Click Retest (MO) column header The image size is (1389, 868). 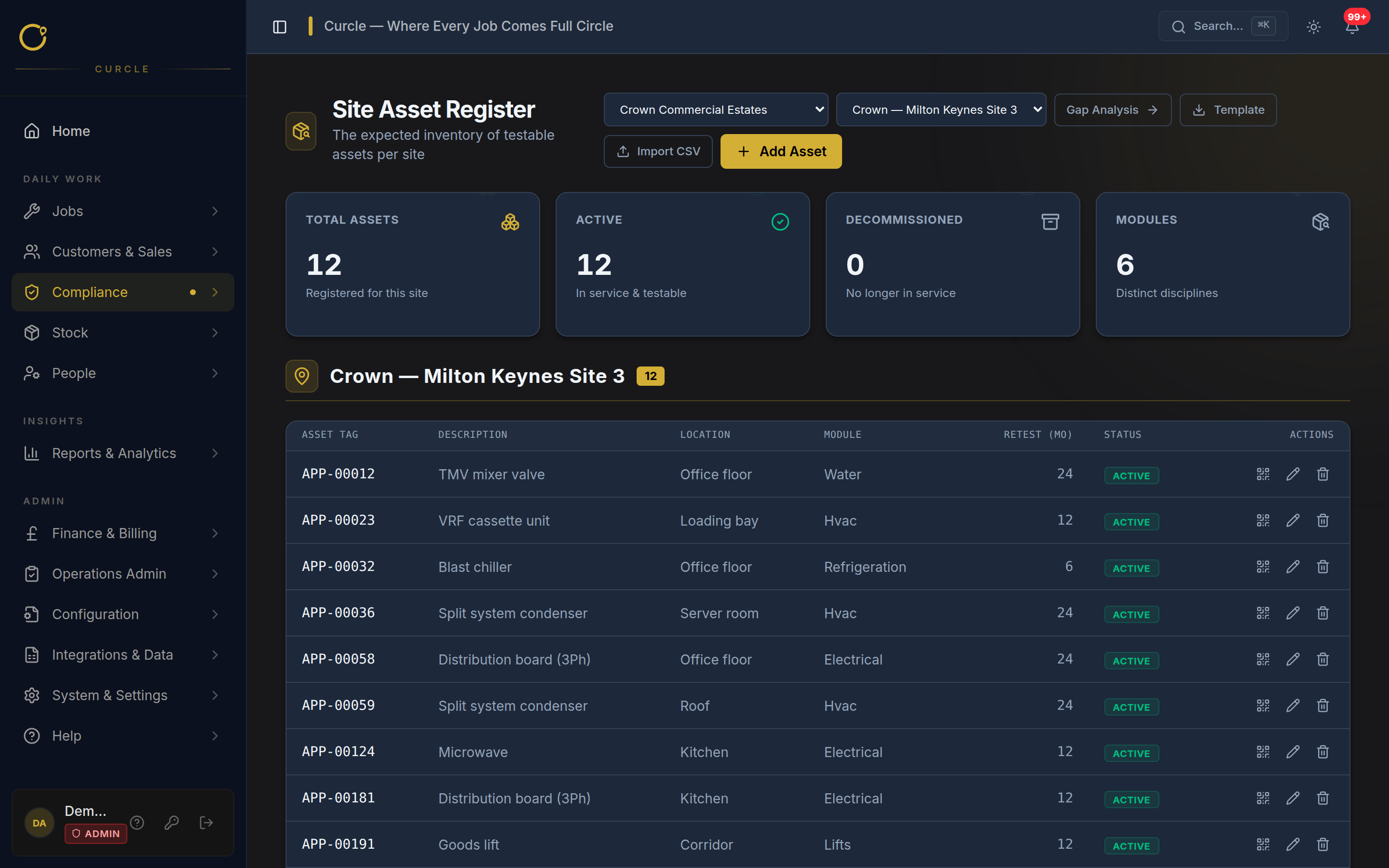(1038, 434)
